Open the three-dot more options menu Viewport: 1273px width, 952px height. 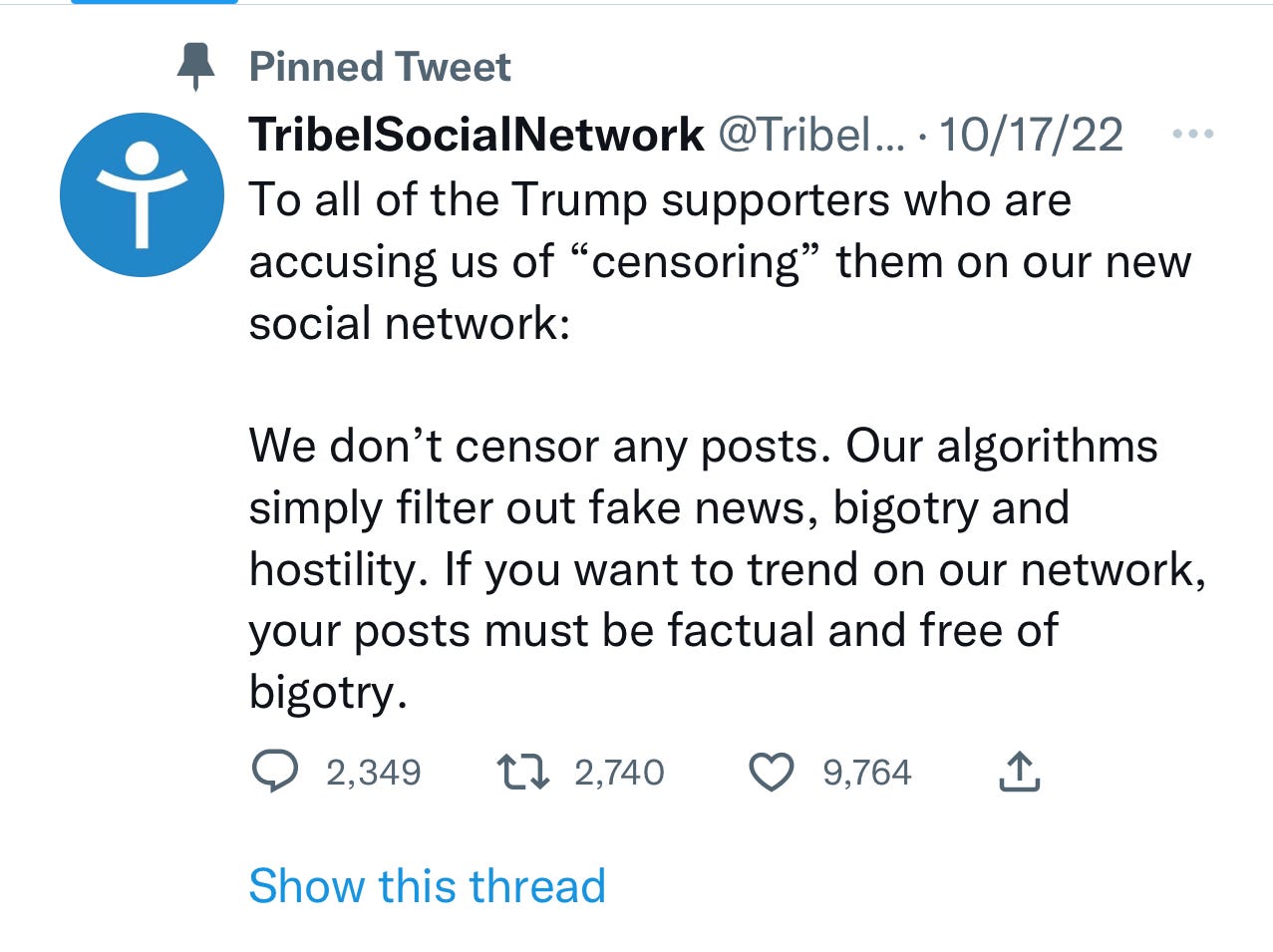(1193, 134)
